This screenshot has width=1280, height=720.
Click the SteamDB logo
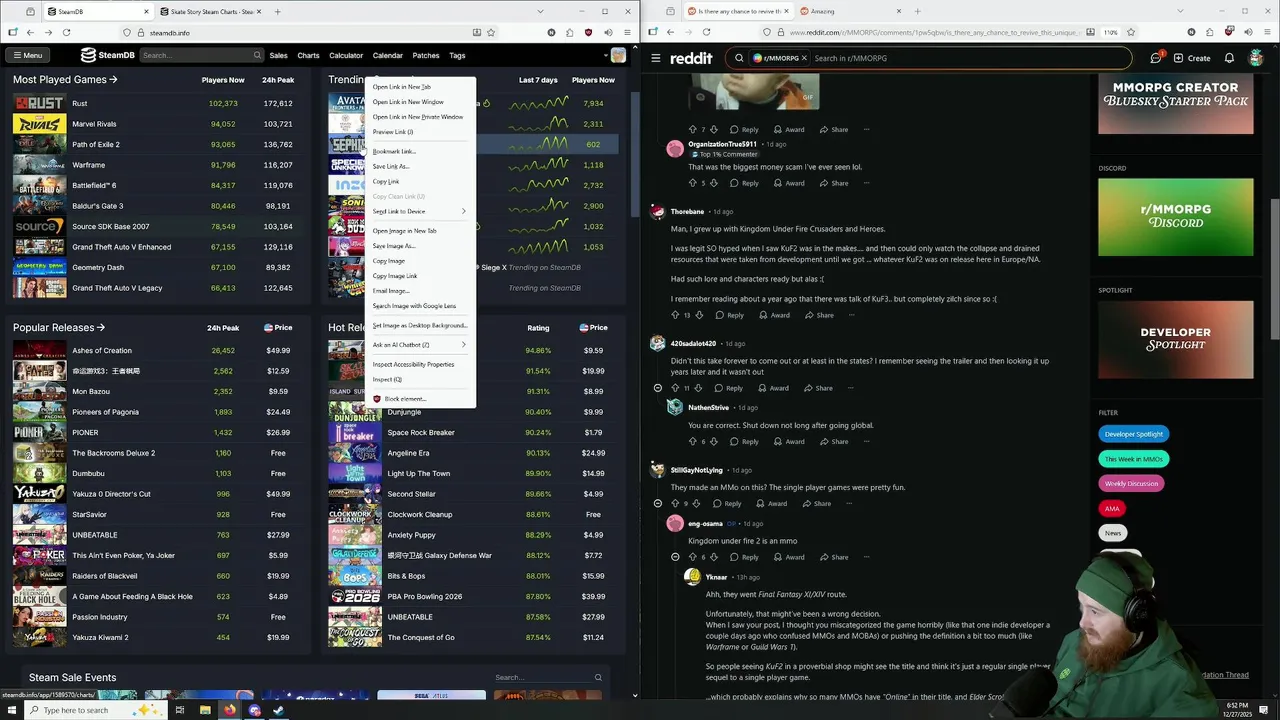[x=107, y=55]
